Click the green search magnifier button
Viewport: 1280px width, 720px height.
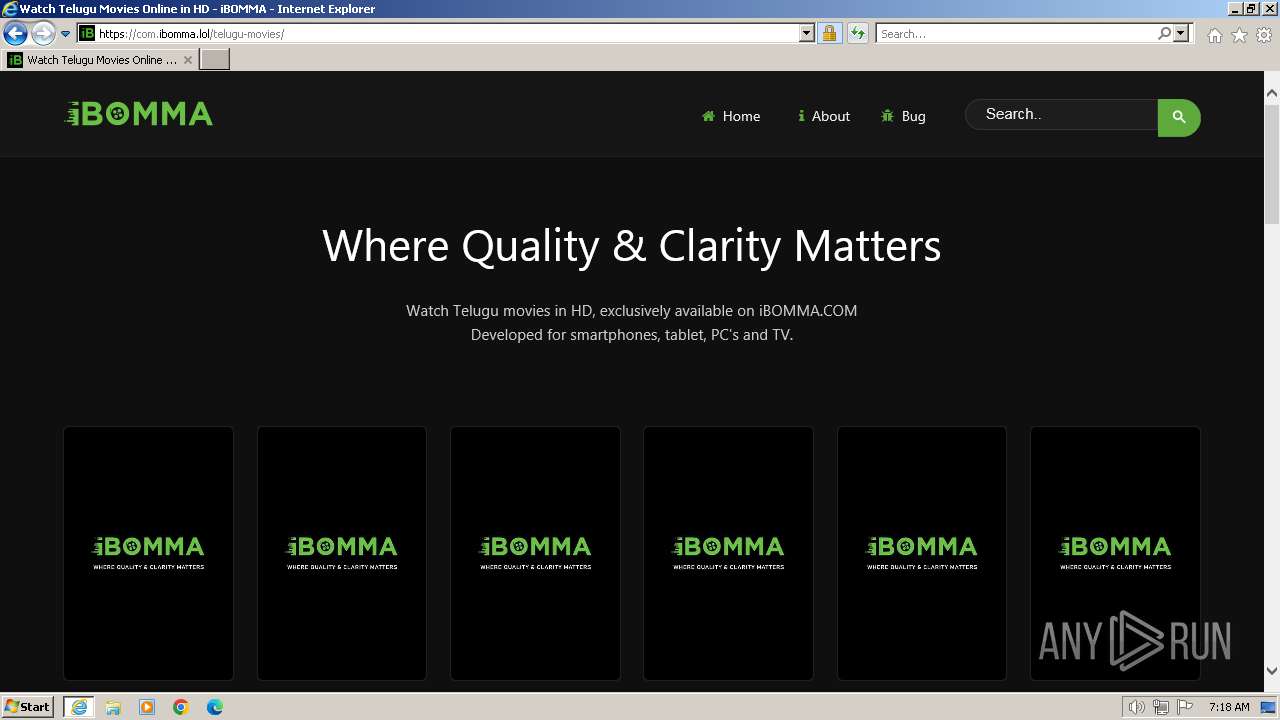point(1179,117)
